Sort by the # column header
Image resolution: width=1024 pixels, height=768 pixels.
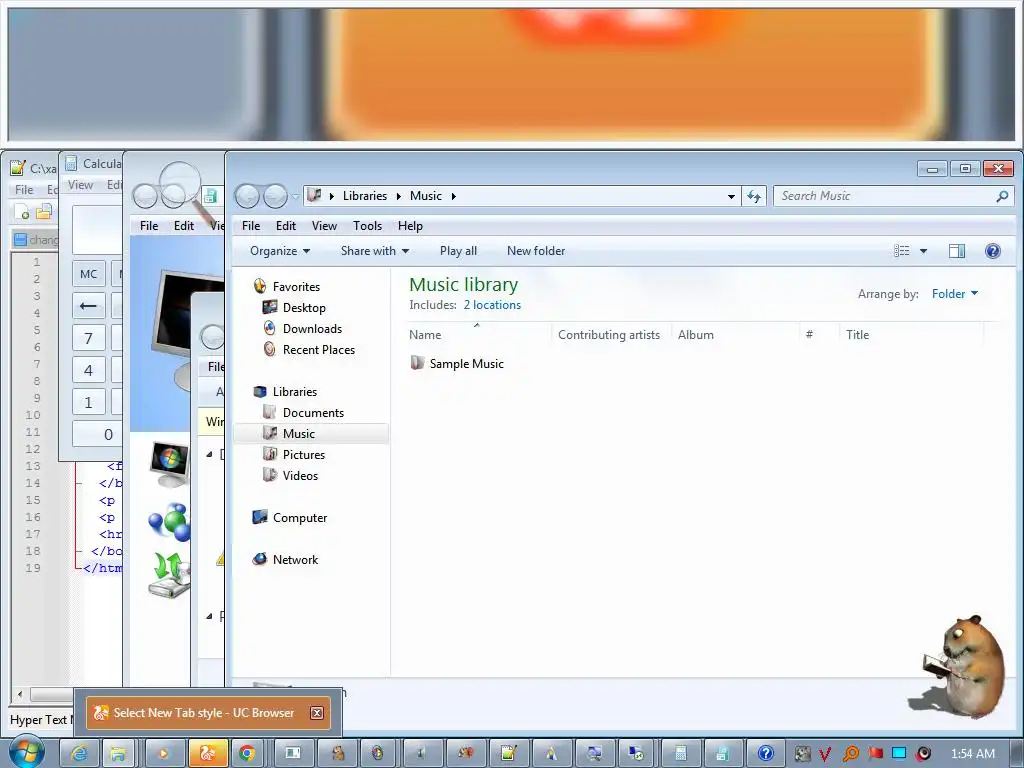(x=819, y=334)
